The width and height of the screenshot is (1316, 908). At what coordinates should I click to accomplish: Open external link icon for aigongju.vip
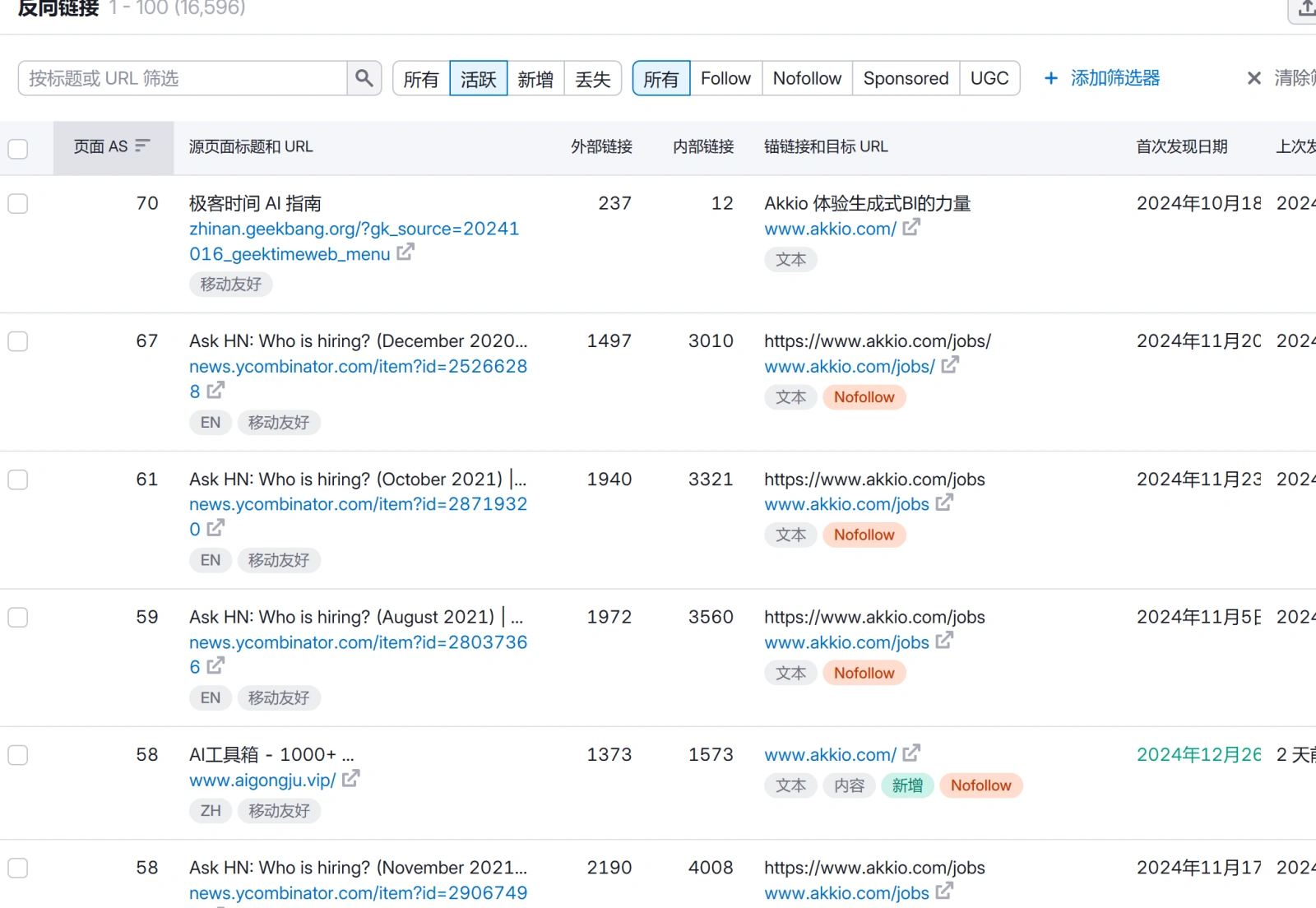coord(351,778)
